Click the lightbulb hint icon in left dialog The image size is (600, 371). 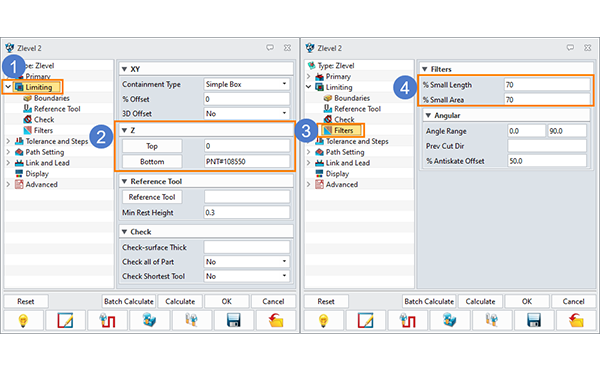23,320
